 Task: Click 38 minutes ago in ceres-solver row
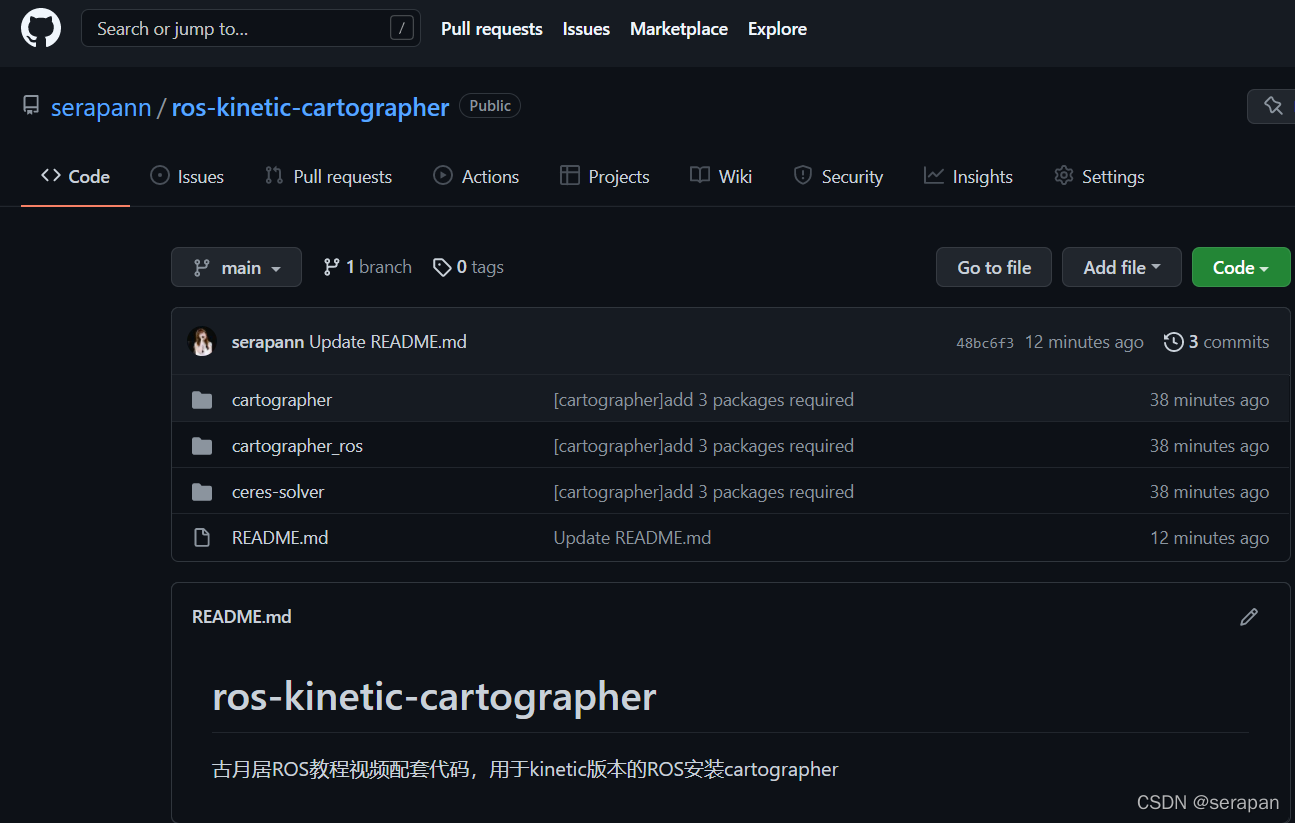point(1209,492)
